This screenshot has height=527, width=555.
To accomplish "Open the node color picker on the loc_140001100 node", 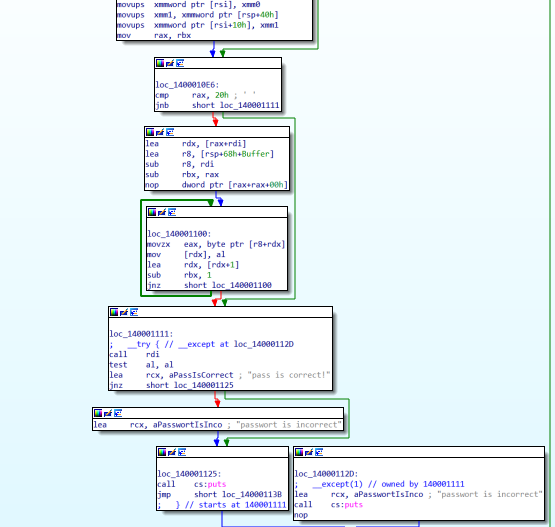I will click(x=152, y=212).
